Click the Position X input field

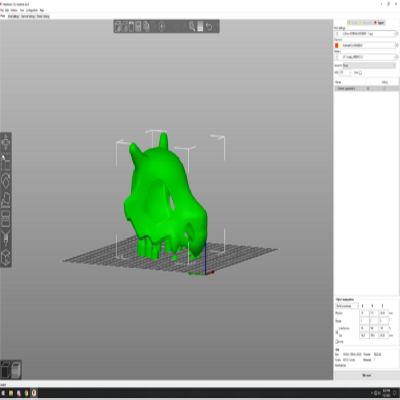coord(364,313)
